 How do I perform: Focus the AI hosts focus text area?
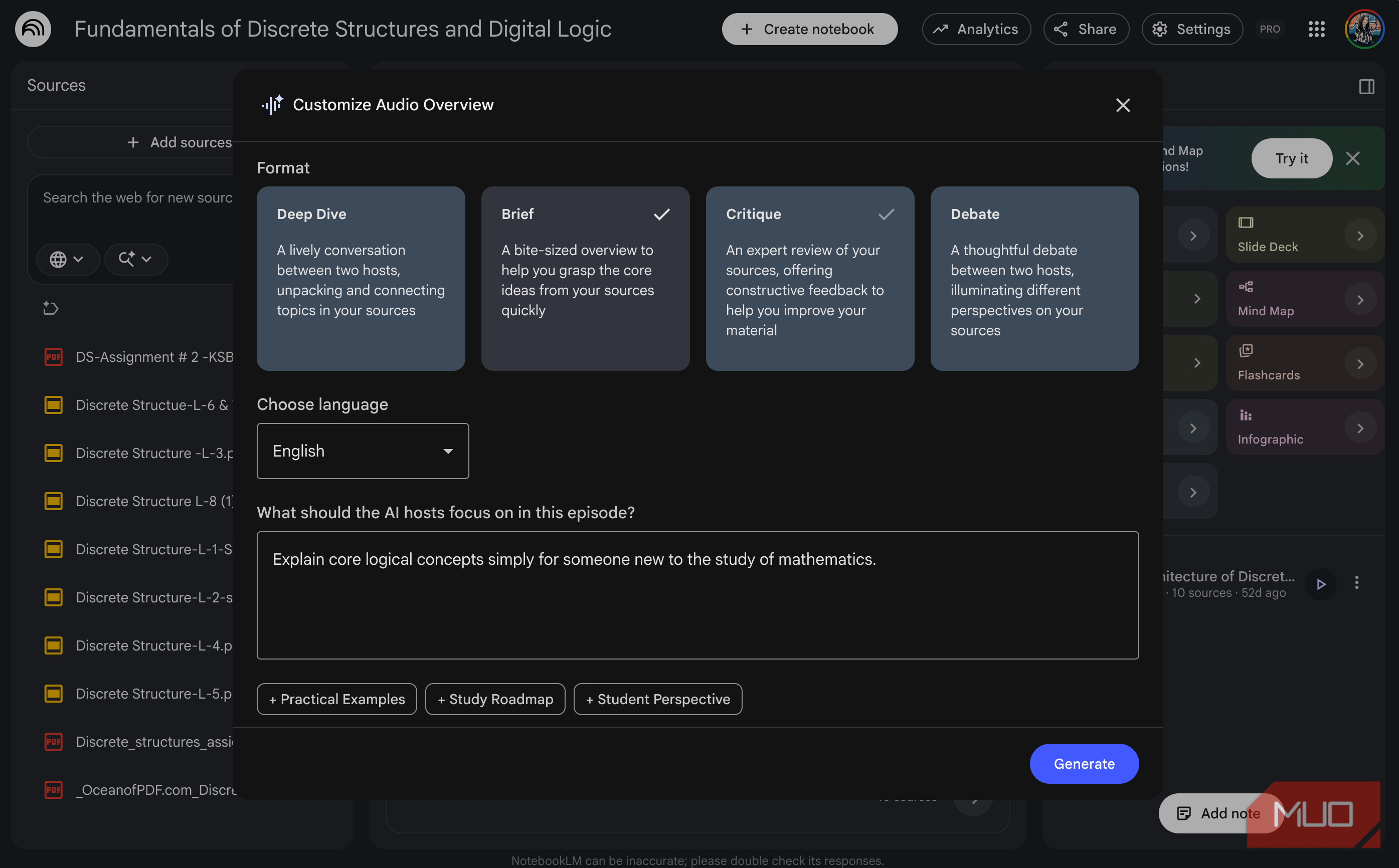coord(697,595)
